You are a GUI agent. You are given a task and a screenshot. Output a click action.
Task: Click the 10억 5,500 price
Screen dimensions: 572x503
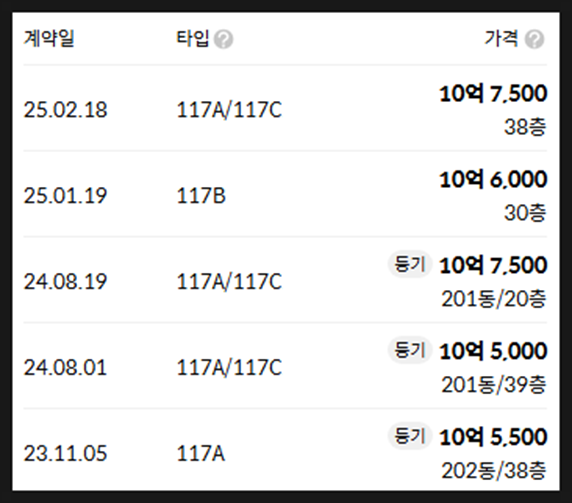(493, 437)
